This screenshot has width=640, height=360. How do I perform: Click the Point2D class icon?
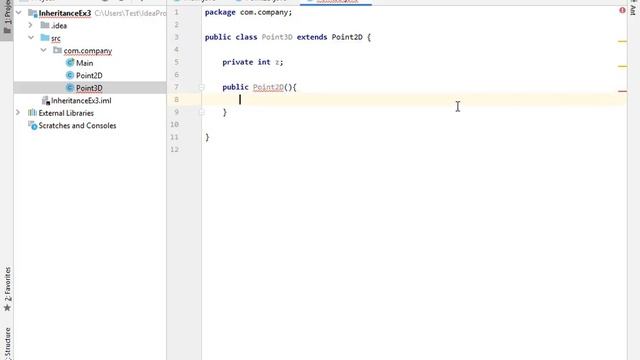(70, 75)
